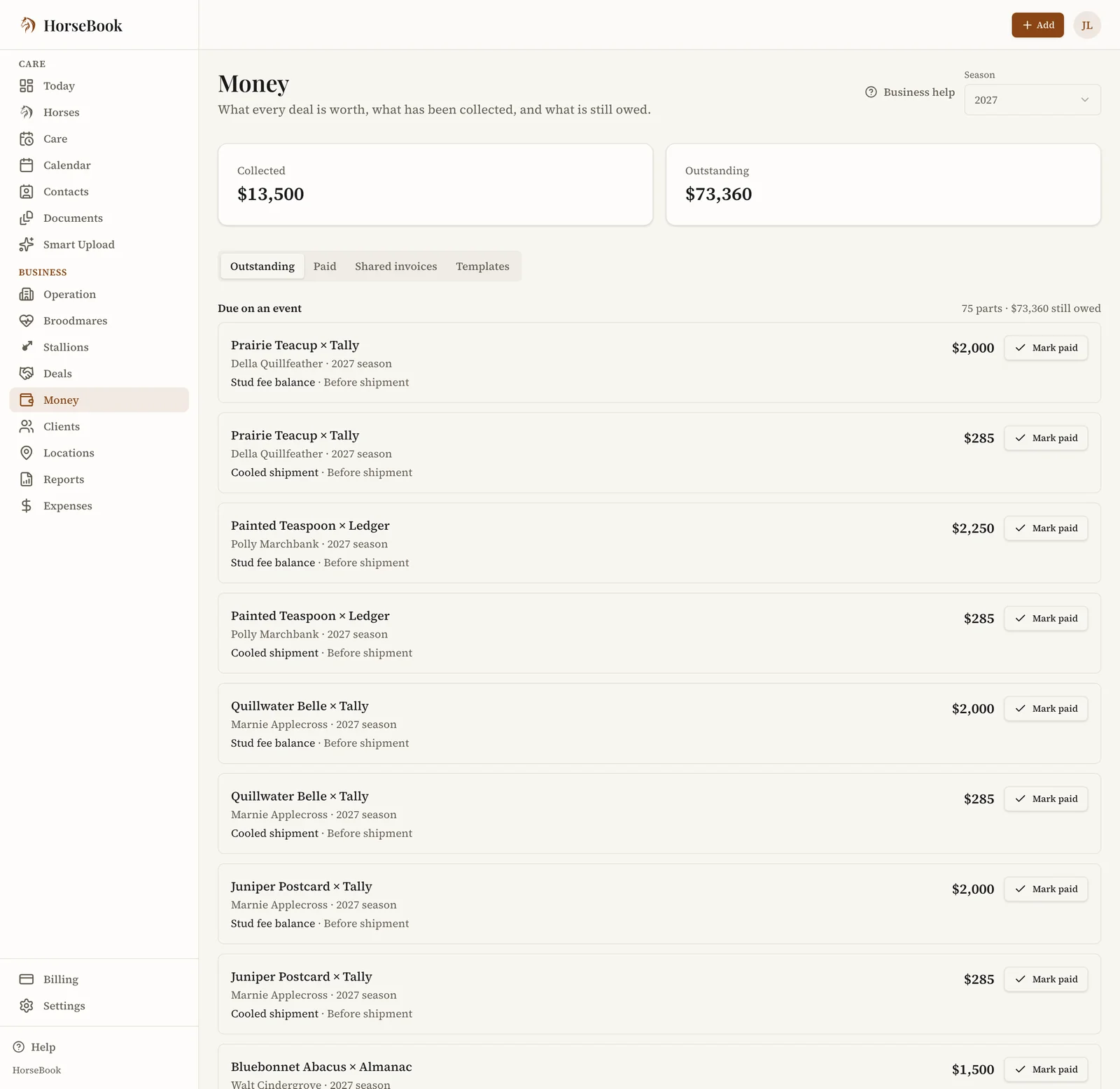The height and width of the screenshot is (1089, 1120).
Task: Mark paid Juniper Postcard $2,000 stud fee
Action: 1046,890
